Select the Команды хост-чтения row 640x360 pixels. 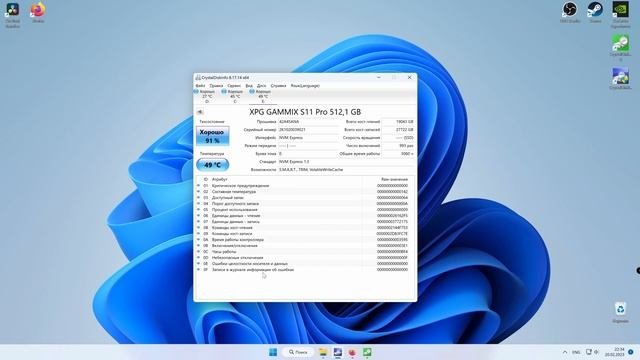pyautogui.click(x=305, y=228)
